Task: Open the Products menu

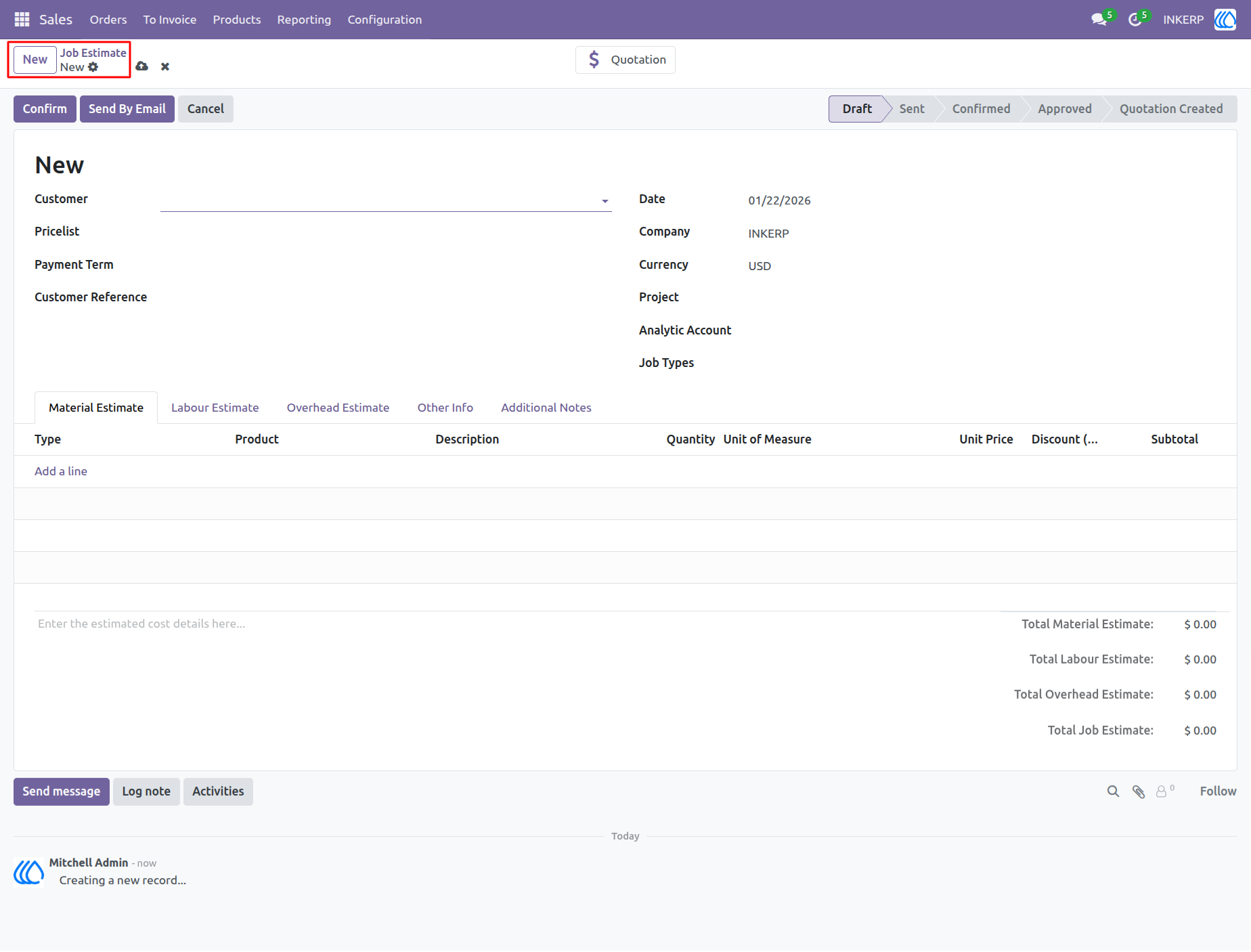Action: tap(237, 20)
